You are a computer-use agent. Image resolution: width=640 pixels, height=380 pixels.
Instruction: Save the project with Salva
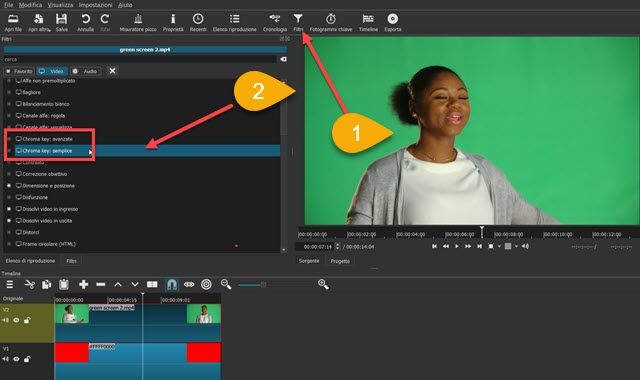(x=62, y=22)
